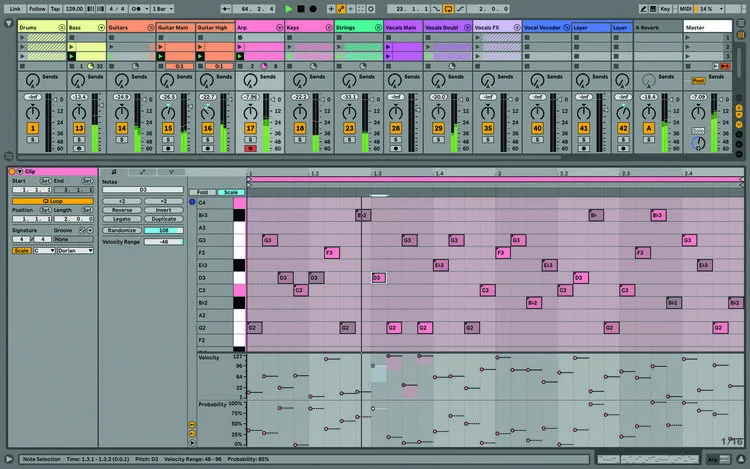The height and width of the screenshot is (469, 750).
Task: Start playback with the green Play button
Action: (x=288, y=9)
